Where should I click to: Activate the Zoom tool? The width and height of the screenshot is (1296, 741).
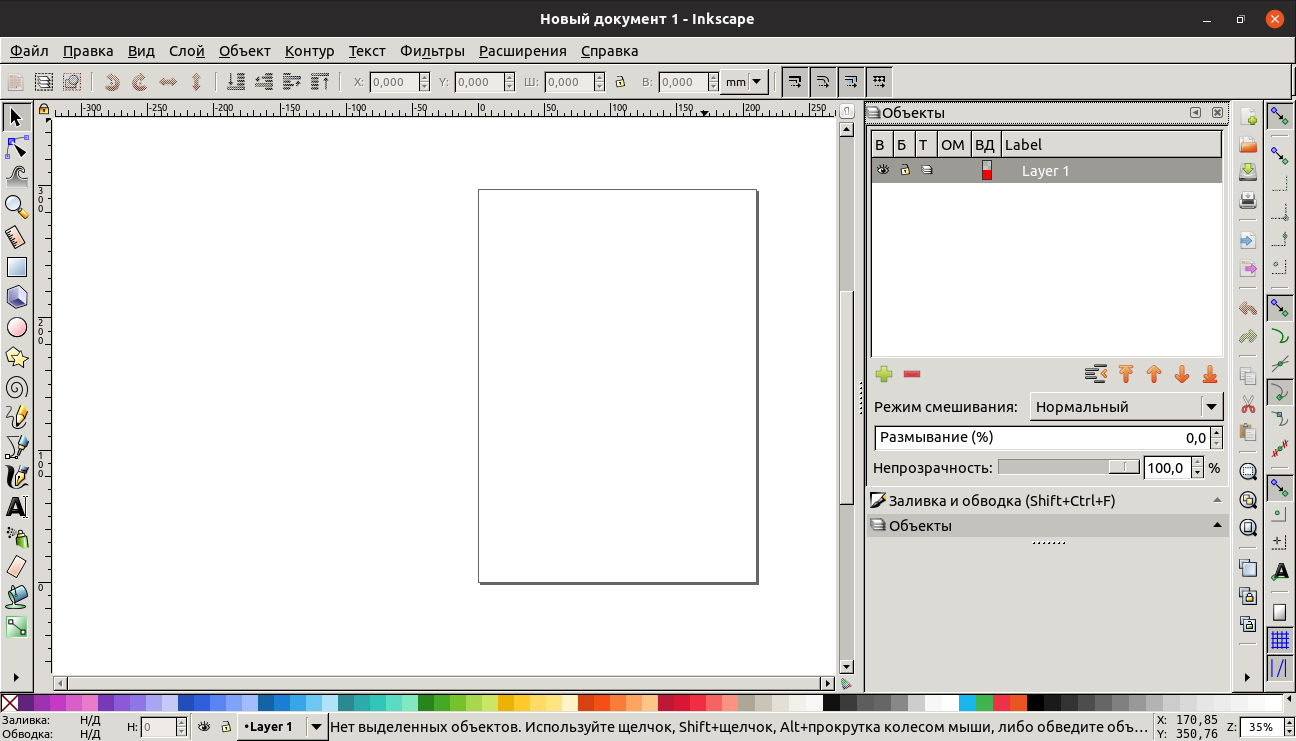[15, 207]
